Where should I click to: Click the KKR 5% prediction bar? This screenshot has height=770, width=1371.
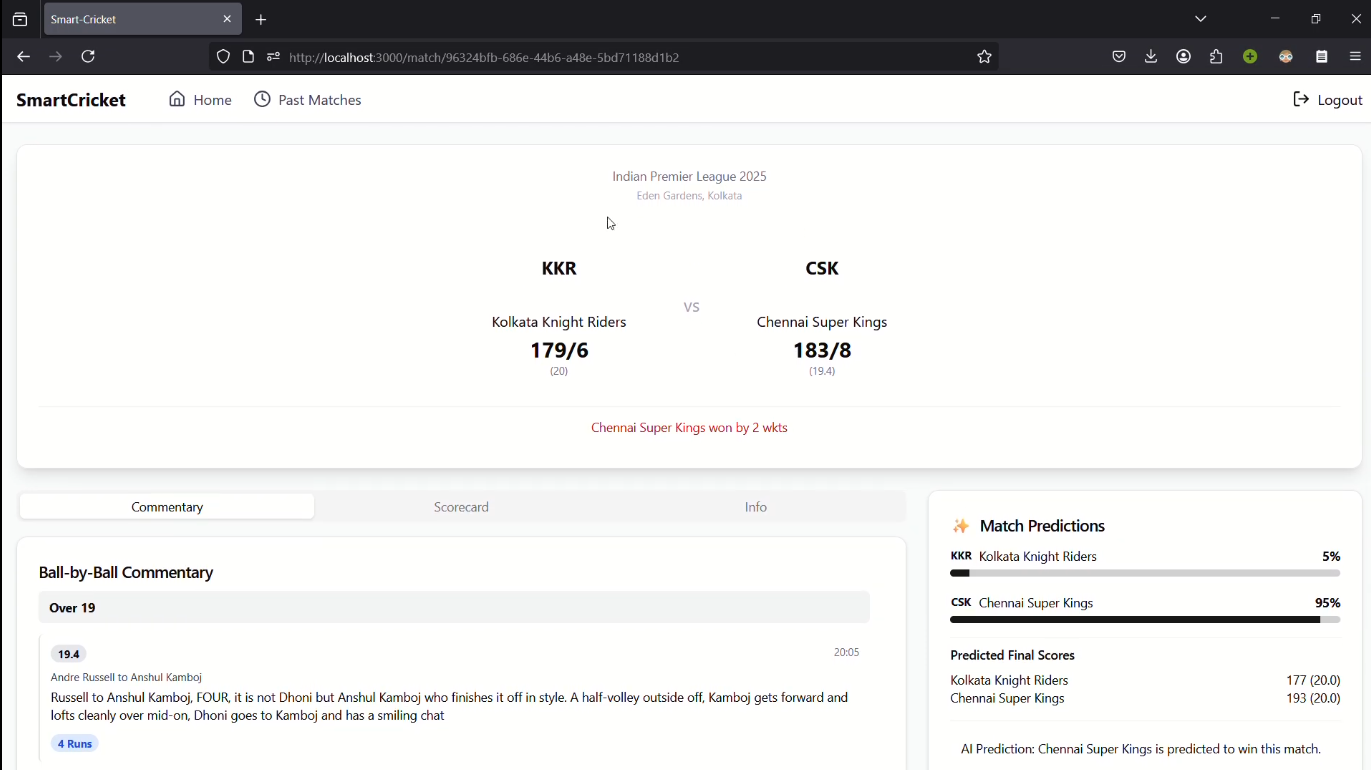point(1145,574)
